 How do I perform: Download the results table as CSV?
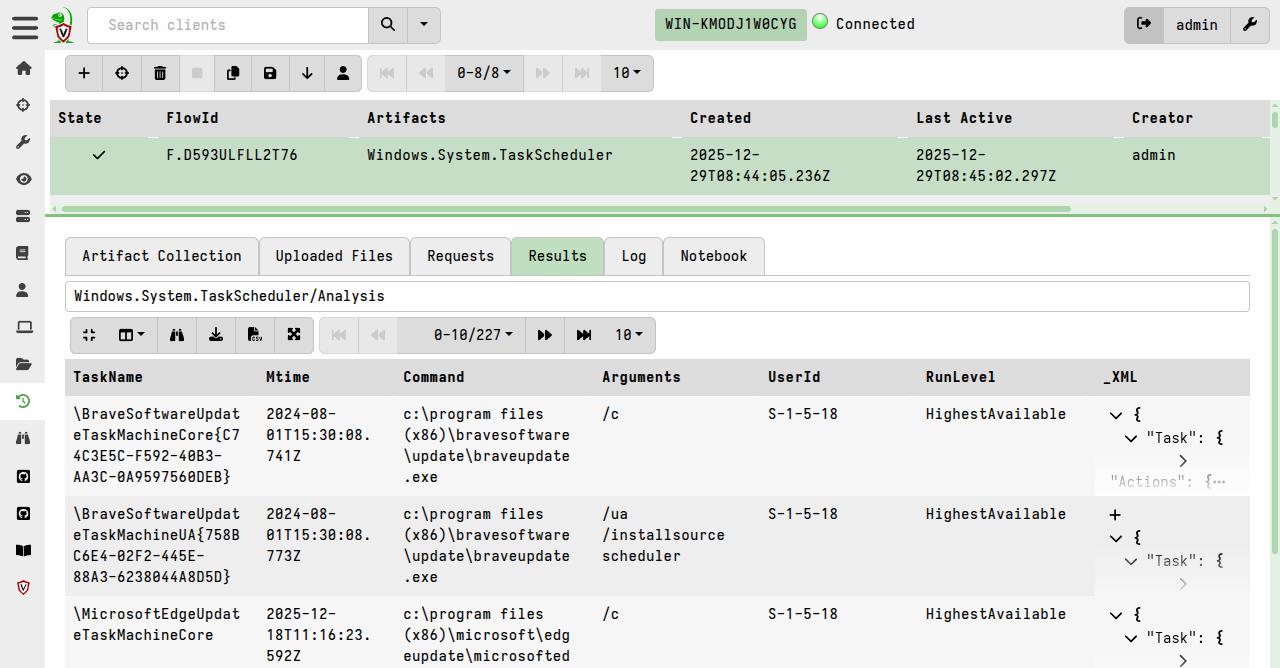click(255, 335)
